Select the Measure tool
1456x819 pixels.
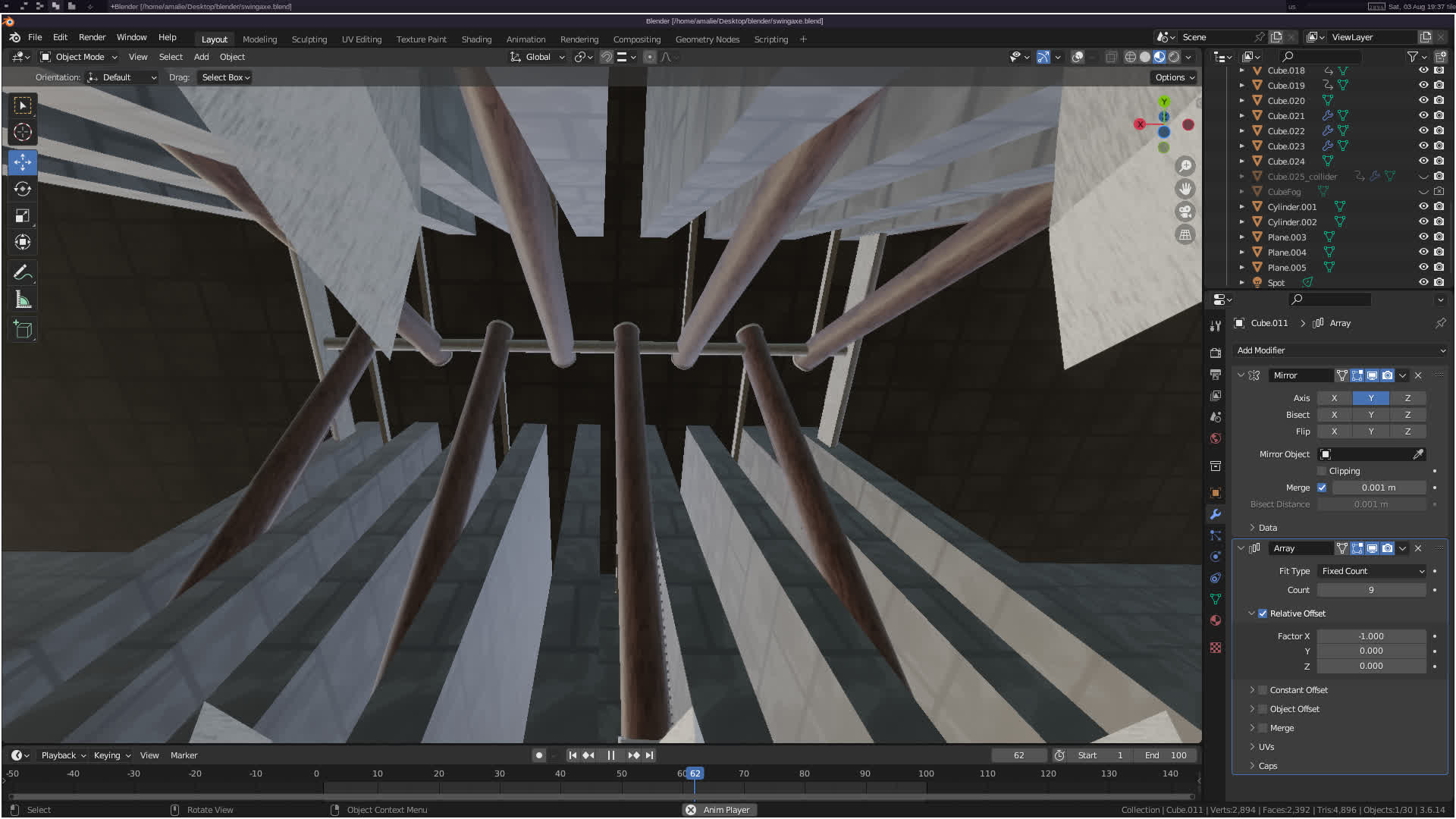[23, 300]
